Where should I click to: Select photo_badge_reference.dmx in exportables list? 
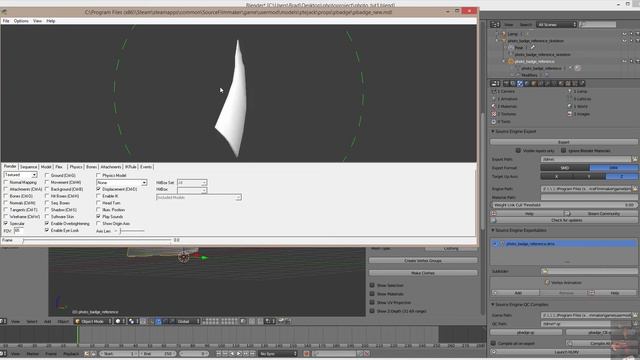[x=564, y=244]
